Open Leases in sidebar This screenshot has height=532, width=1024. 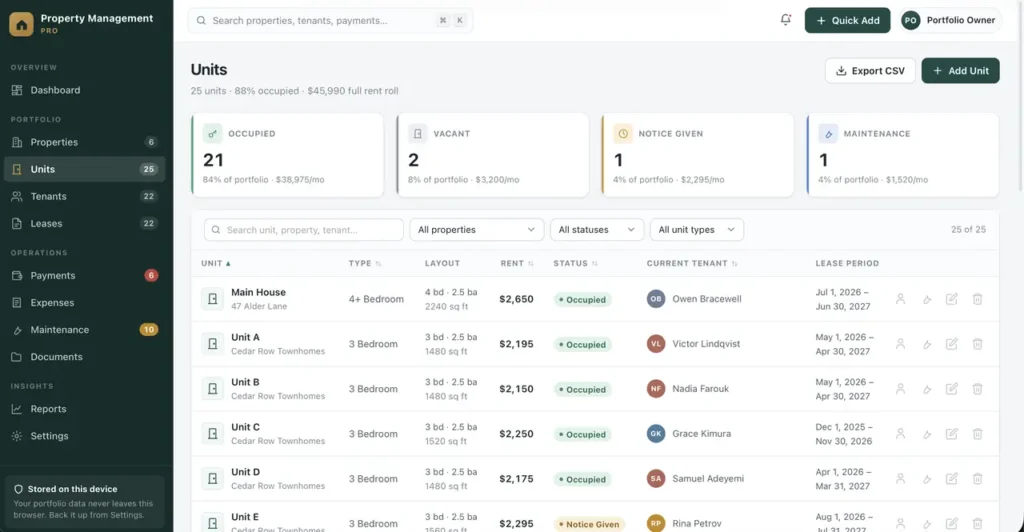(84, 223)
